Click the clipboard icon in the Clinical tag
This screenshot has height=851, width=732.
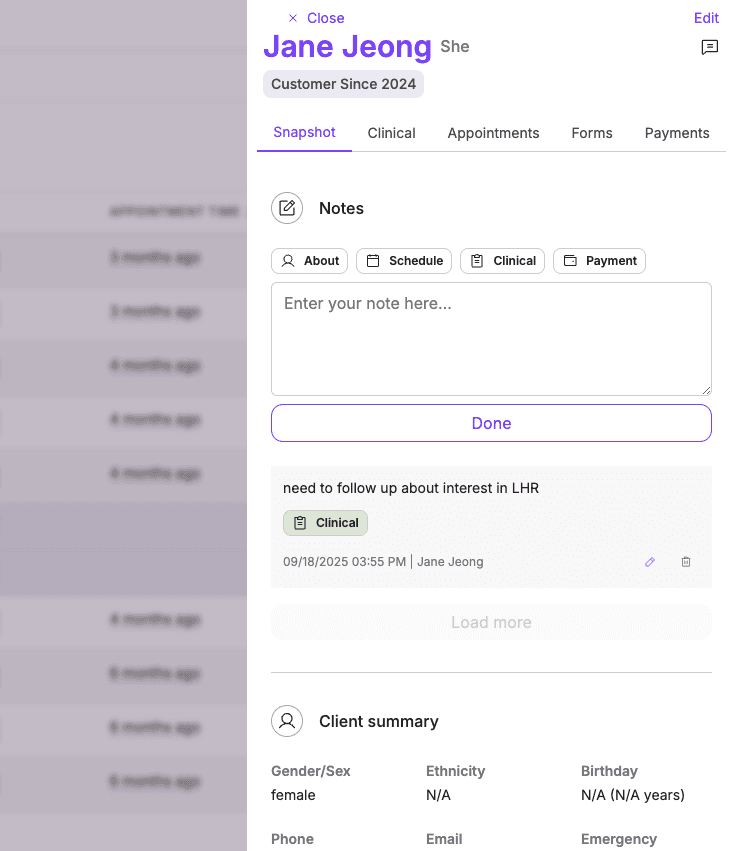tap(299, 522)
